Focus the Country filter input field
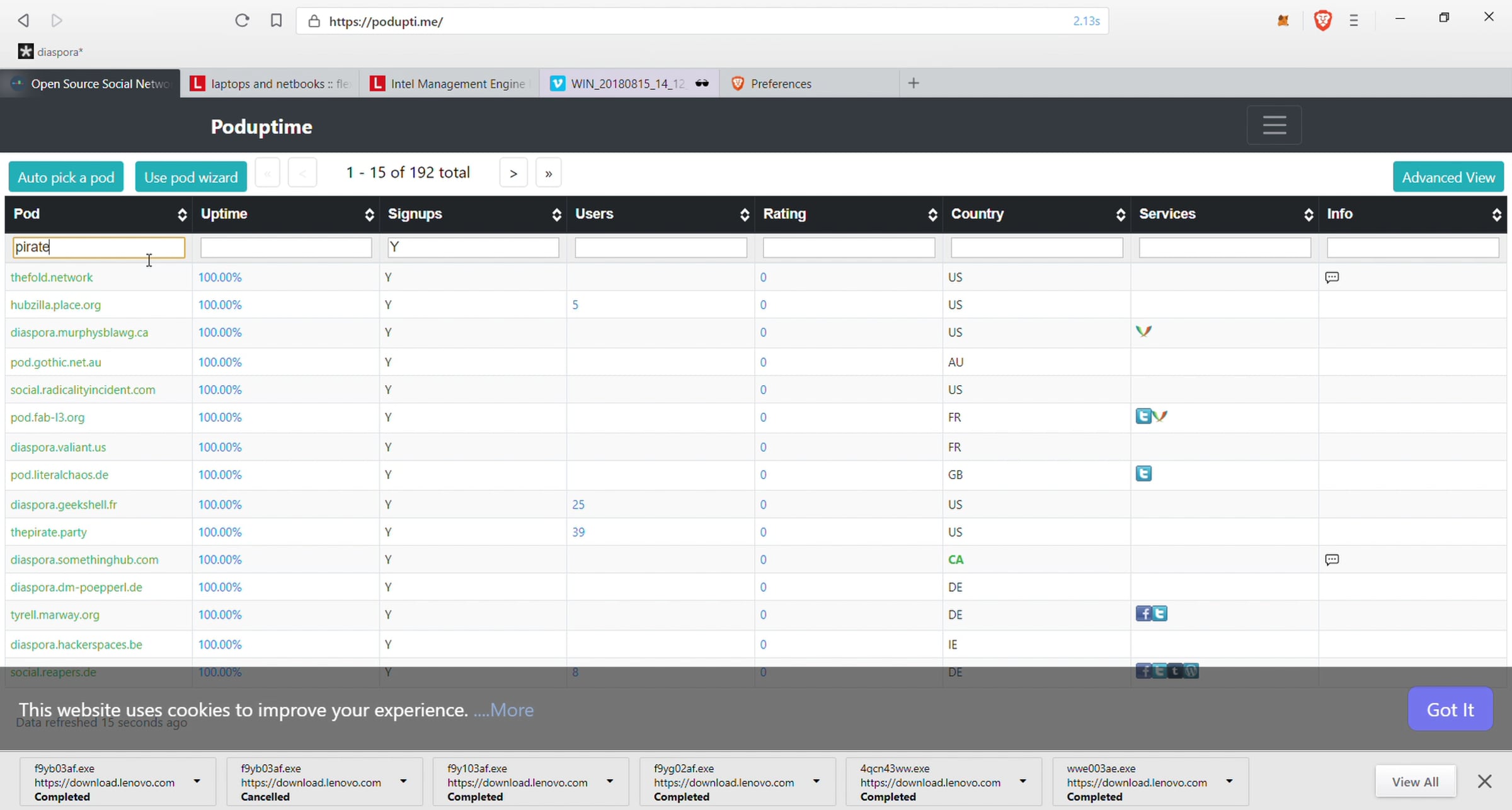This screenshot has height=810, width=1512. point(1037,248)
